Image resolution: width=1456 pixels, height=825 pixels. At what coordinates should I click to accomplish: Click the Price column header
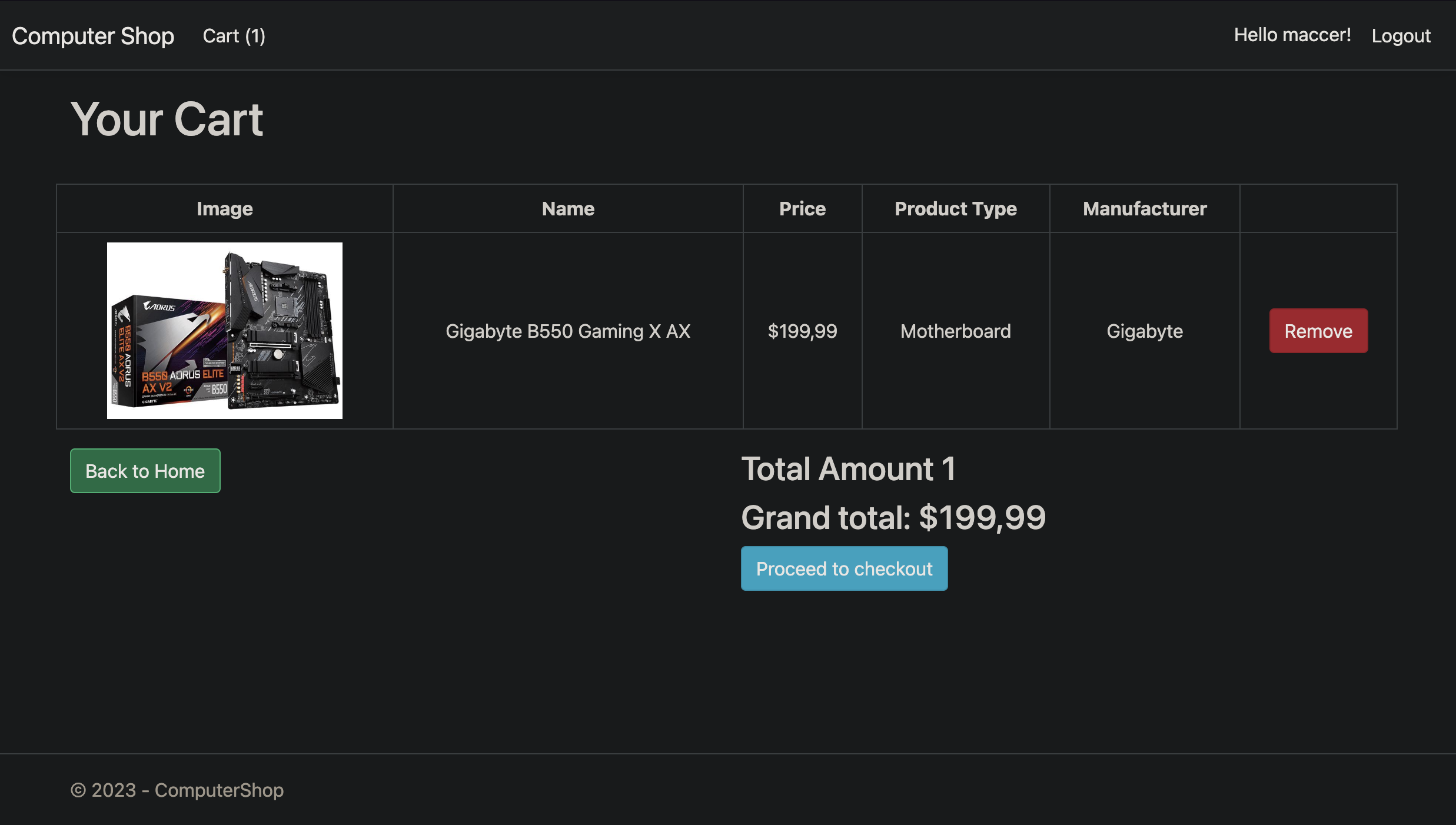802,208
